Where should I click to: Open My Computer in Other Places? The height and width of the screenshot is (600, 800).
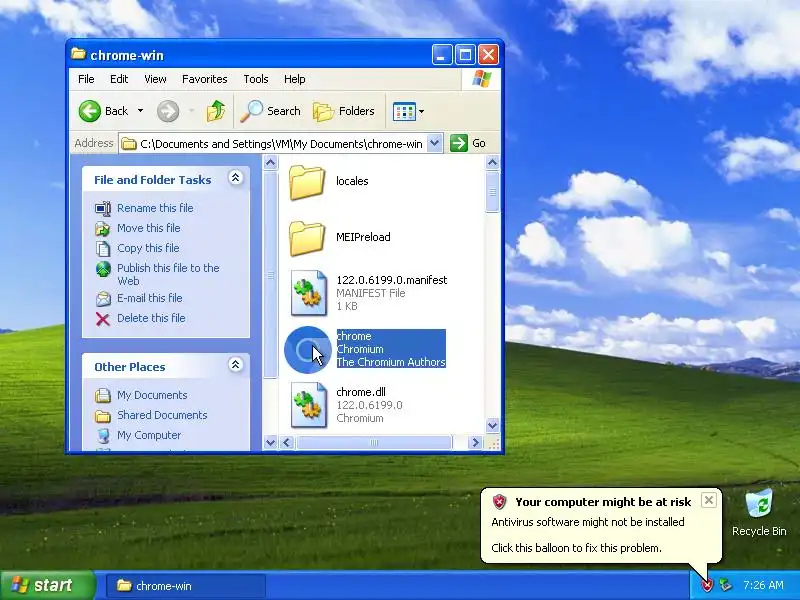point(149,435)
